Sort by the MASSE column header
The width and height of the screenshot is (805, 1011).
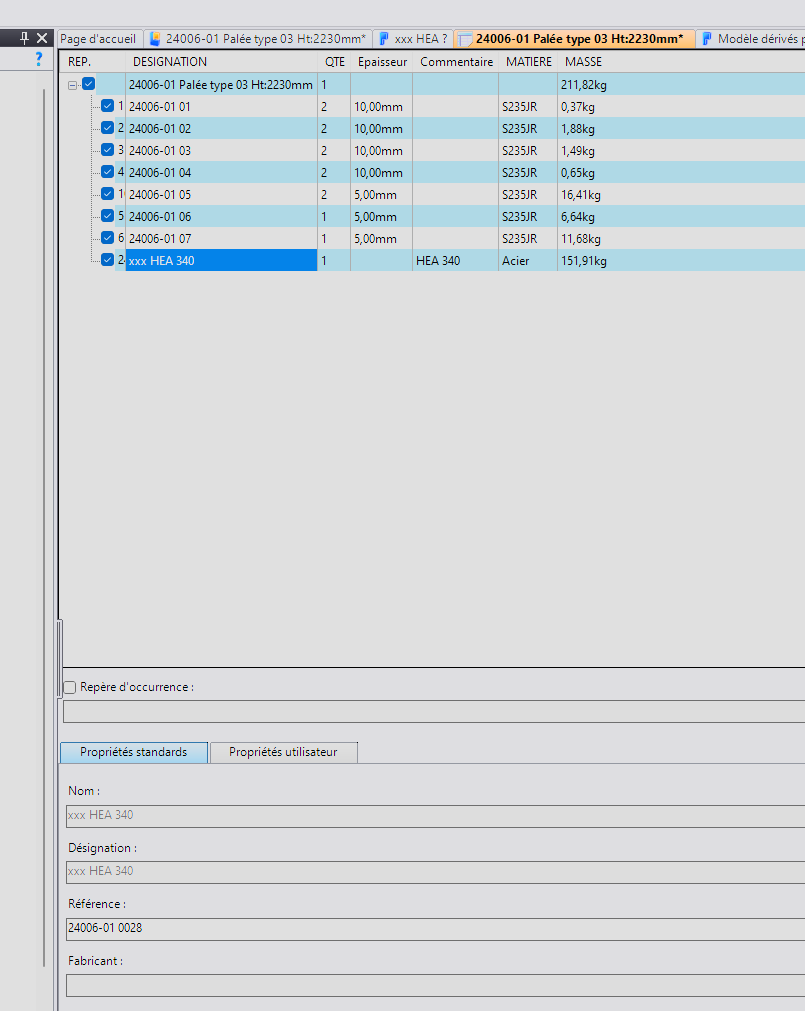click(583, 62)
